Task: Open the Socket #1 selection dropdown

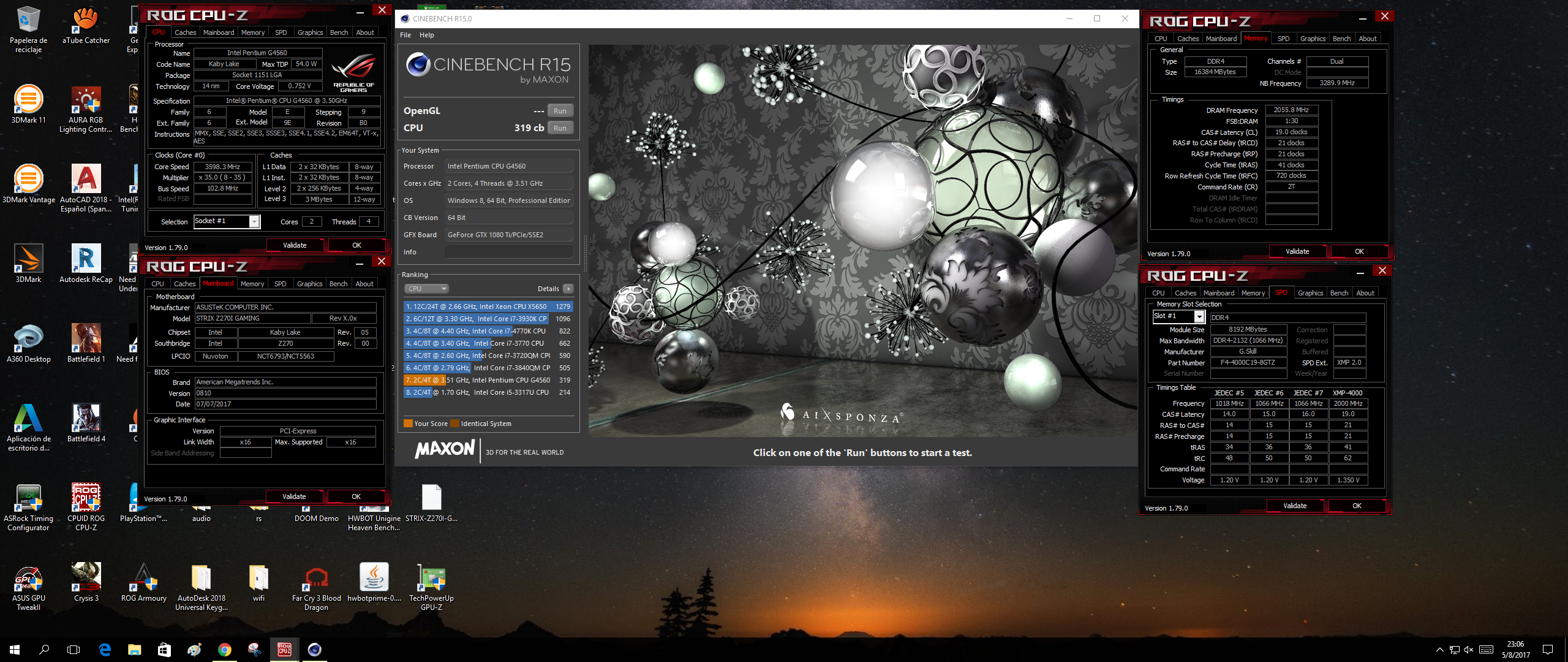Action: point(227,221)
